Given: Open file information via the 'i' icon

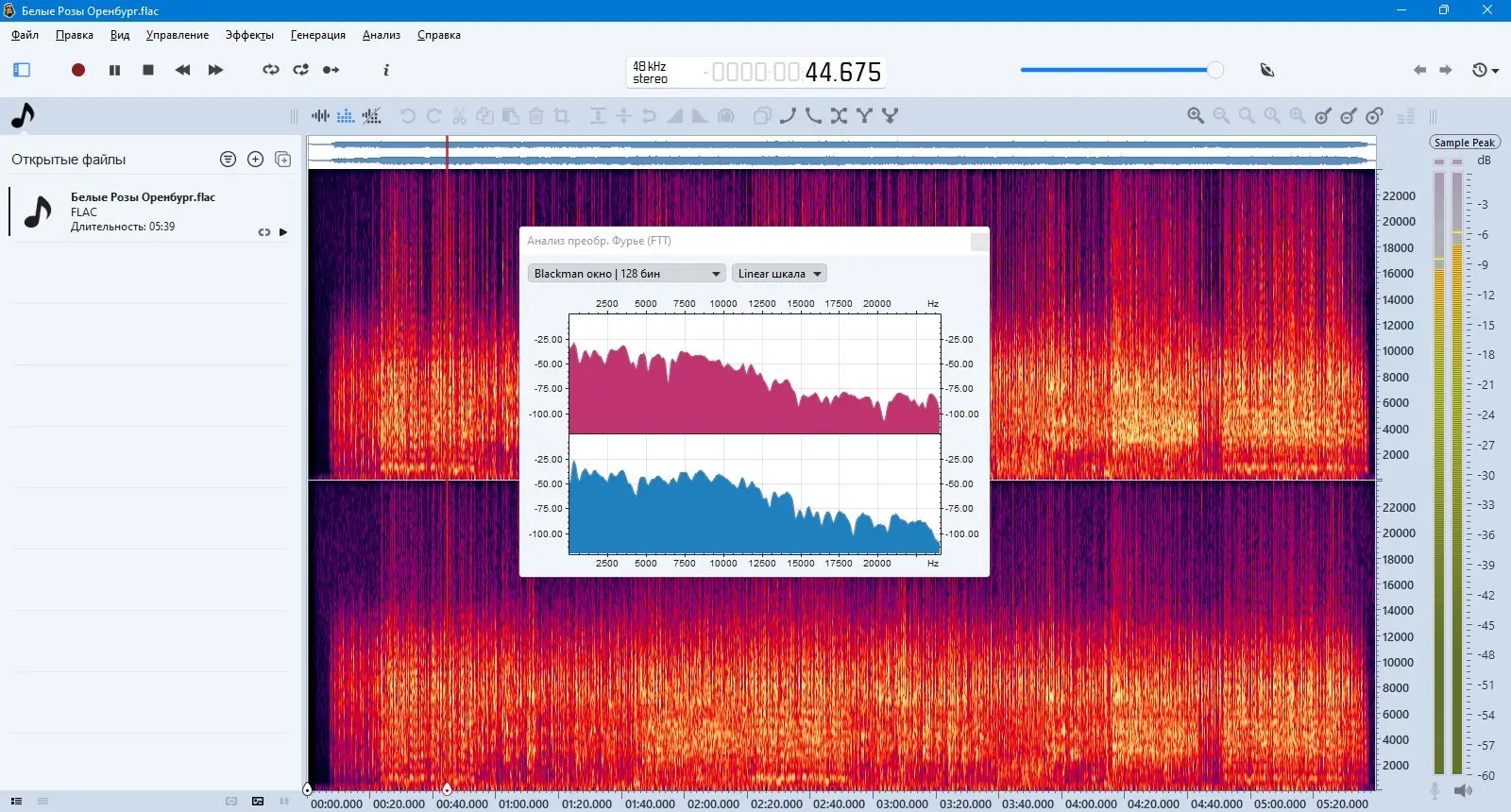Looking at the screenshot, I should (385, 70).
